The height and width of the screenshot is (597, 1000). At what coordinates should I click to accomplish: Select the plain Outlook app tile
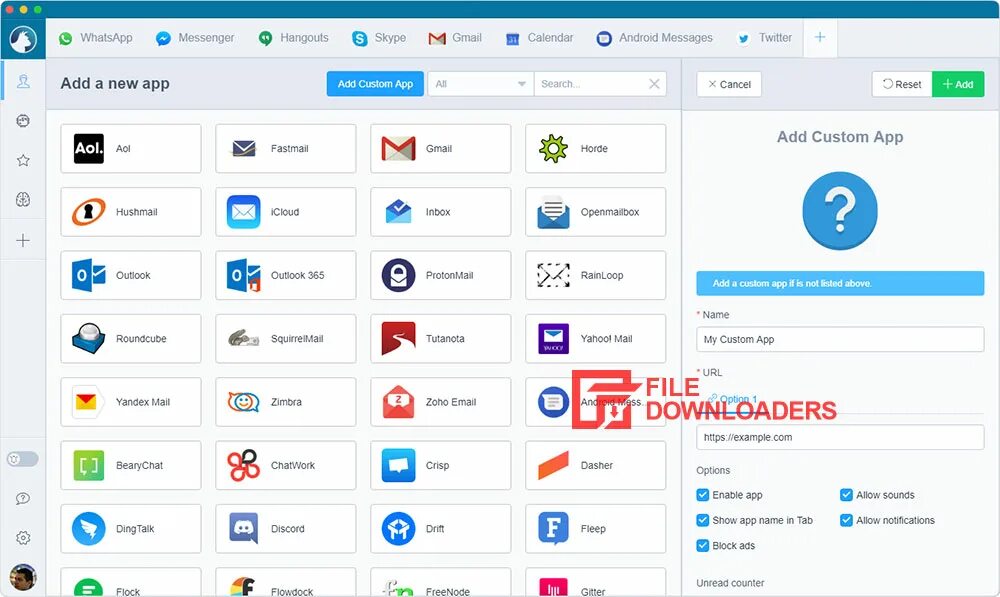131,275
